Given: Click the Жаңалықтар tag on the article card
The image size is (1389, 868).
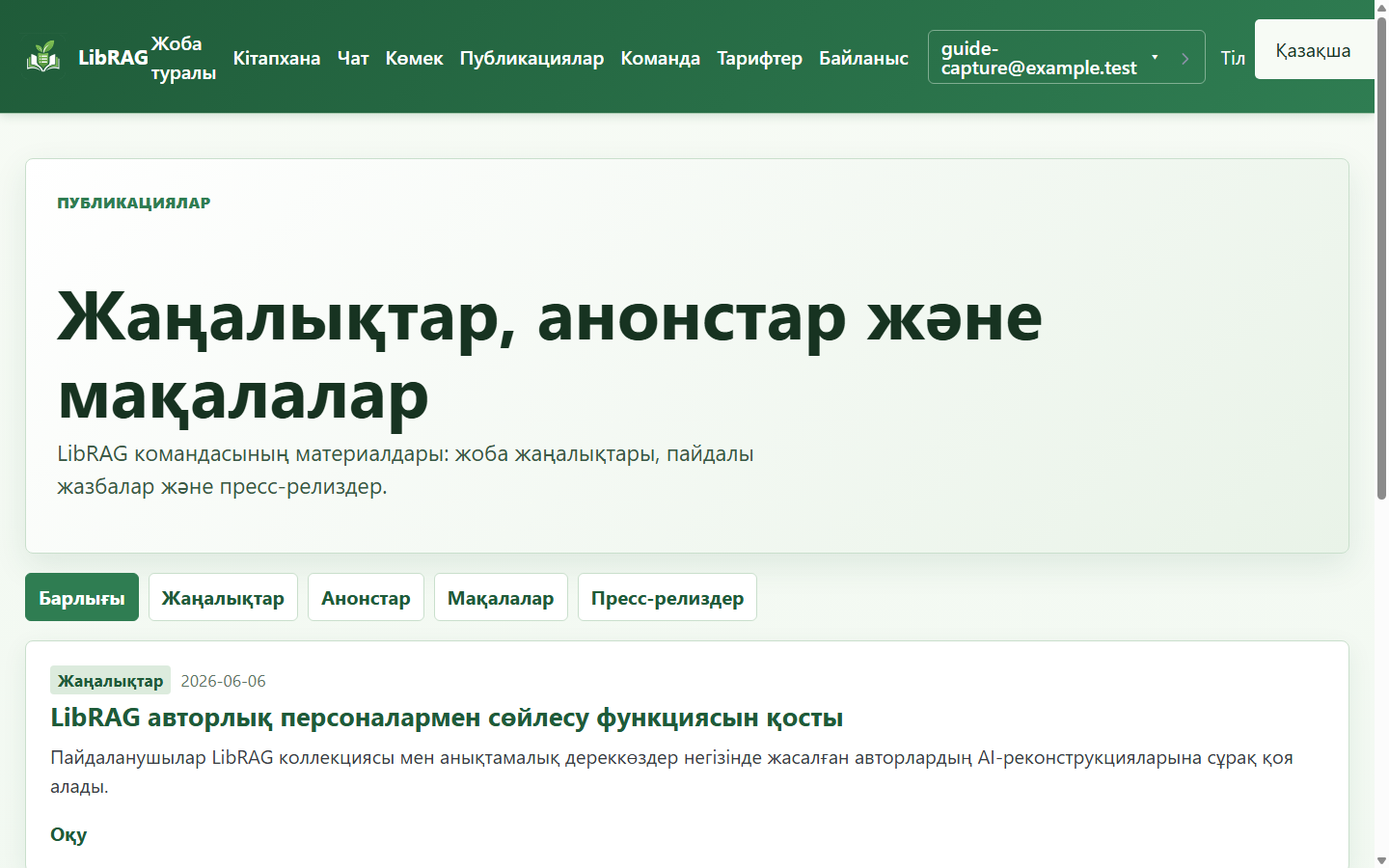Looking at the screenshot, I should coord(110,680).
